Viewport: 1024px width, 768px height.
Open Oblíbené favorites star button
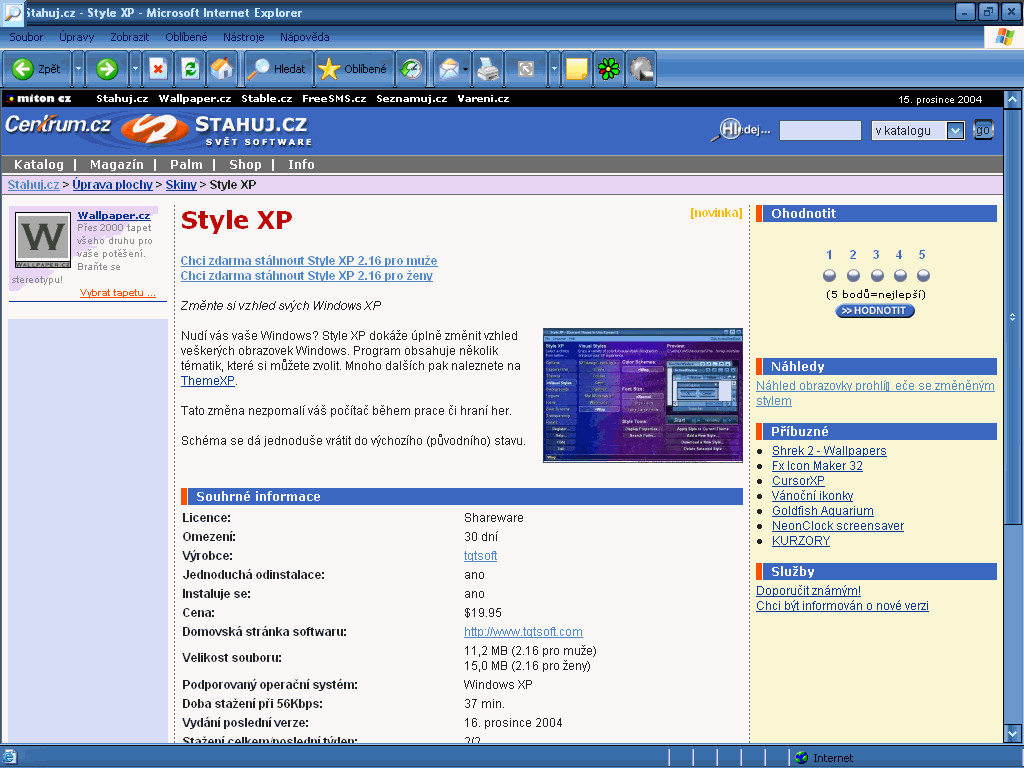354,69
